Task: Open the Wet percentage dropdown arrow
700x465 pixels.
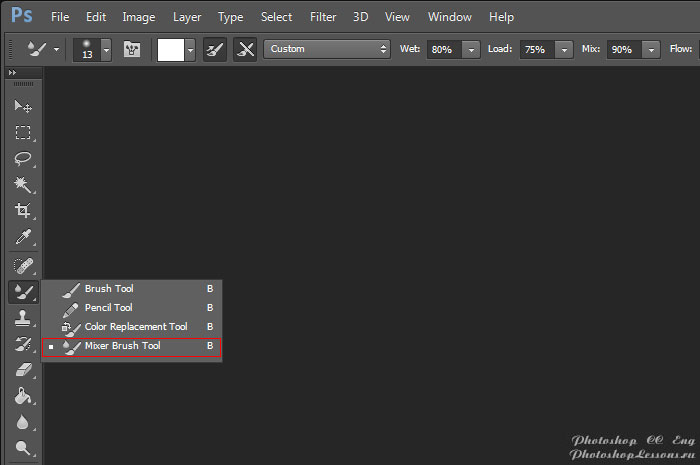Action: pos(471,50)
